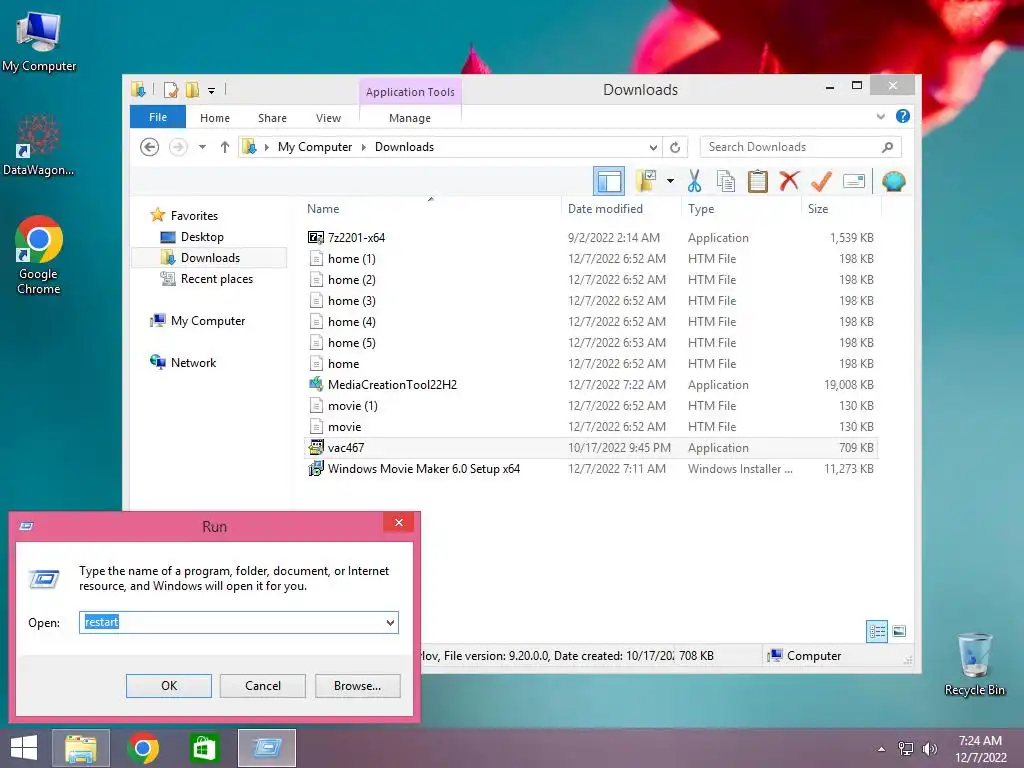The image size is (1024, 768).
Task: Expand the arrow after My Computer breadcrumb
Action: pos(364,147)
